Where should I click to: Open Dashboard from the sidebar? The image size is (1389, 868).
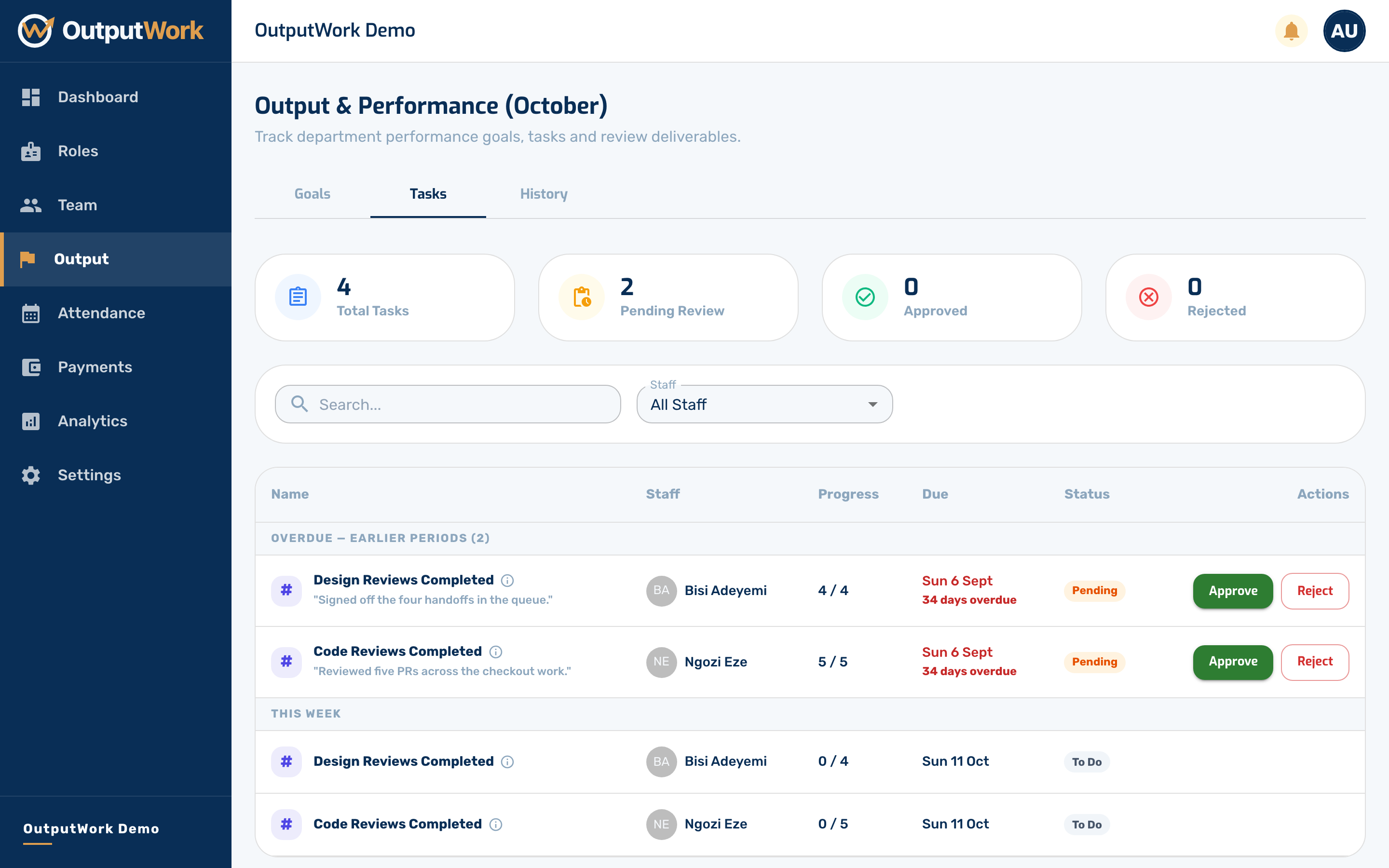pos(116,97)
